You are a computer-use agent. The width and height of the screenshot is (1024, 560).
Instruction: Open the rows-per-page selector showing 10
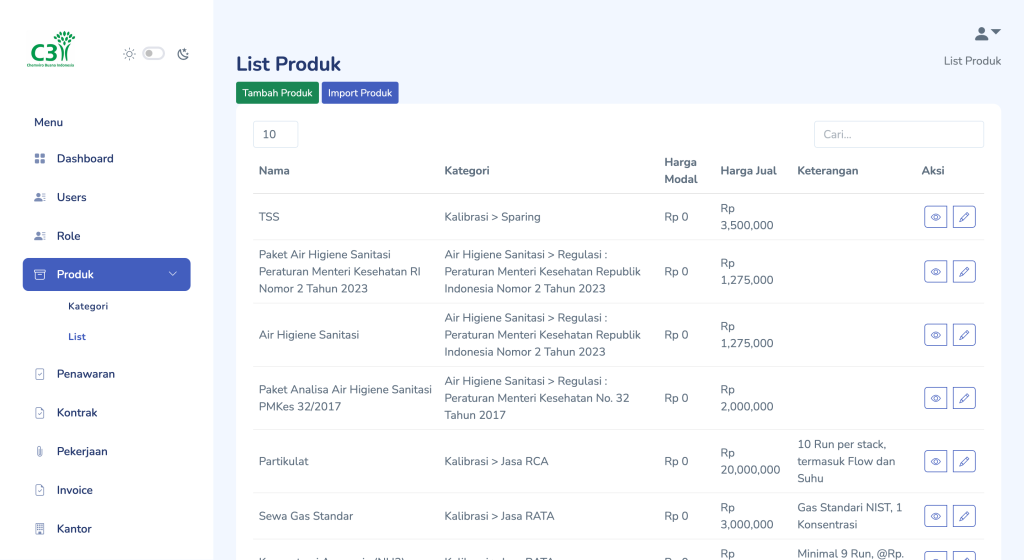tap(275, 135)
